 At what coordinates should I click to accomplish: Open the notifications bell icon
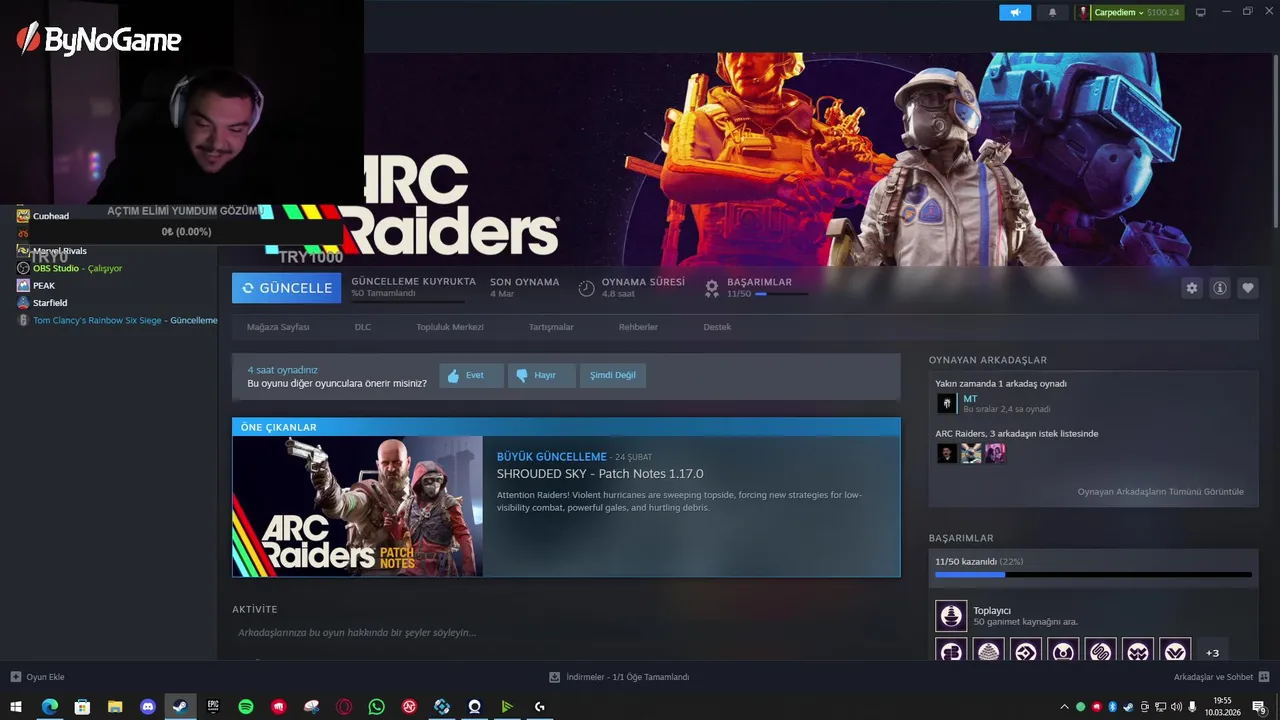[1052, 13]
